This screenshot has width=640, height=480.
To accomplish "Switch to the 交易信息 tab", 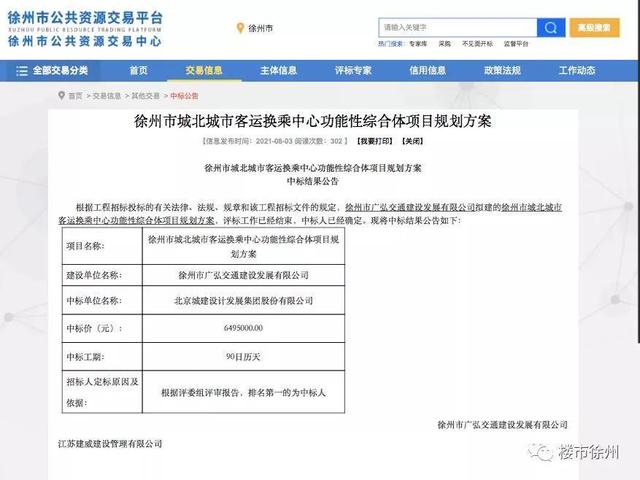I will (x=204, y=71).
